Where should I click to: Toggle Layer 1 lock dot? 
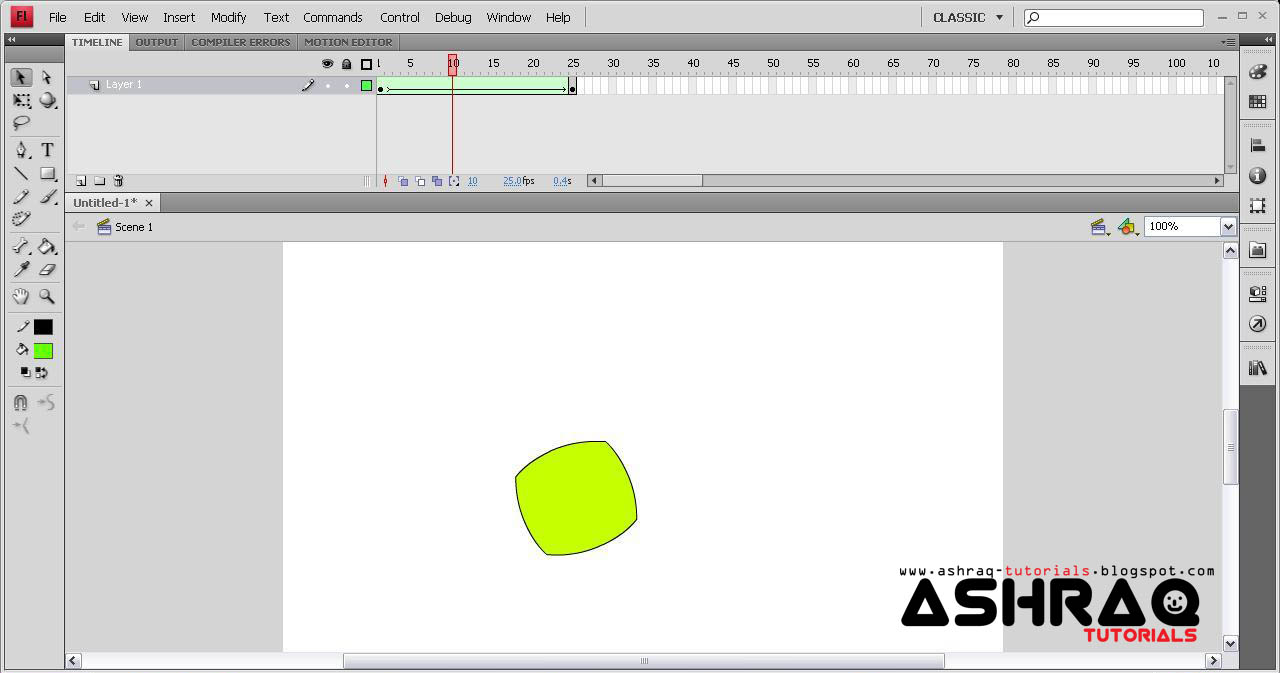click(347, 86)
